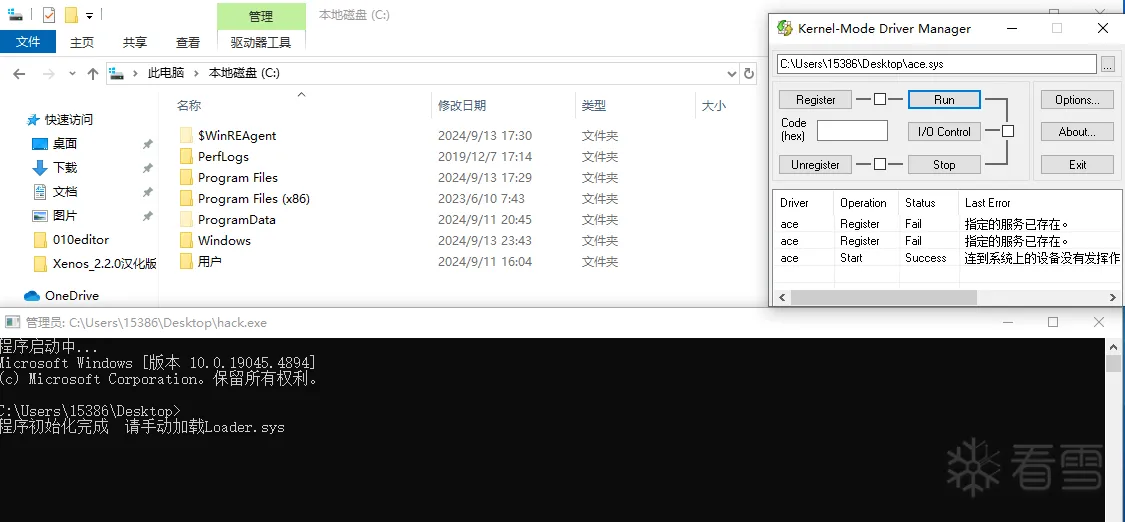Click the Explorer back arrow
The width and height of the screenshot is (1125, 522).
19,73
